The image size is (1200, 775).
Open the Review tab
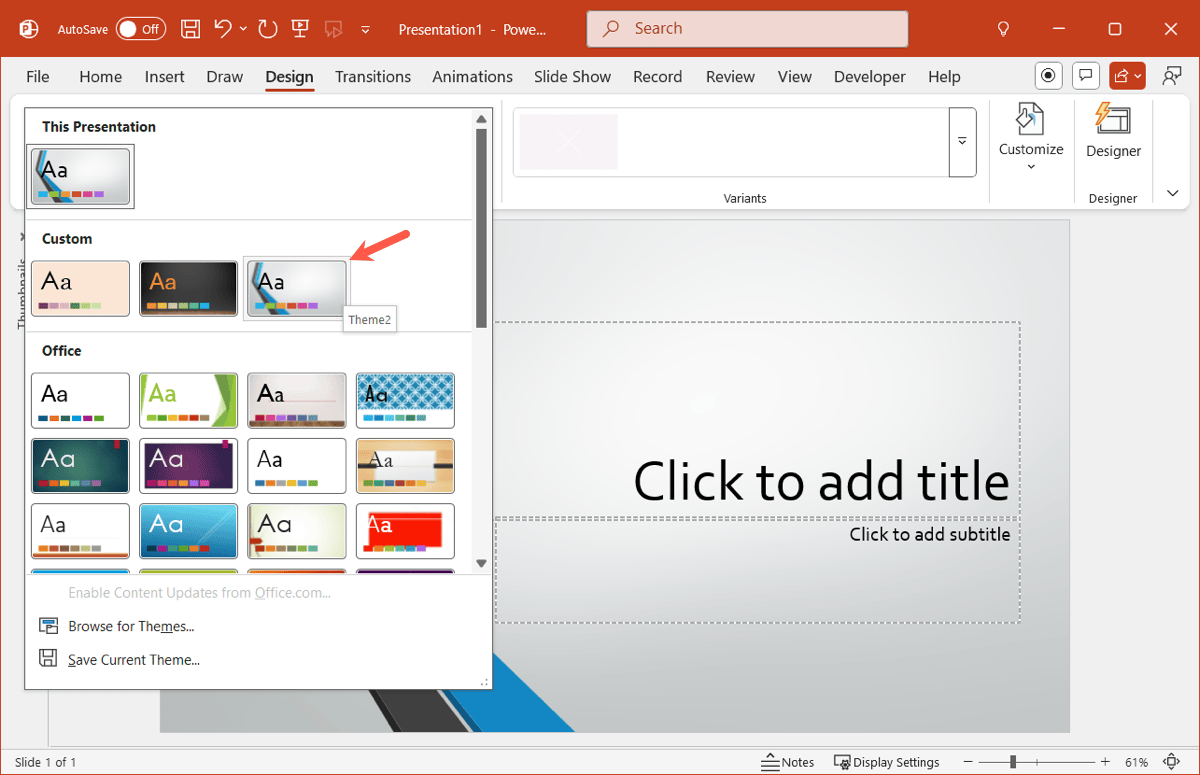[730, 77]
